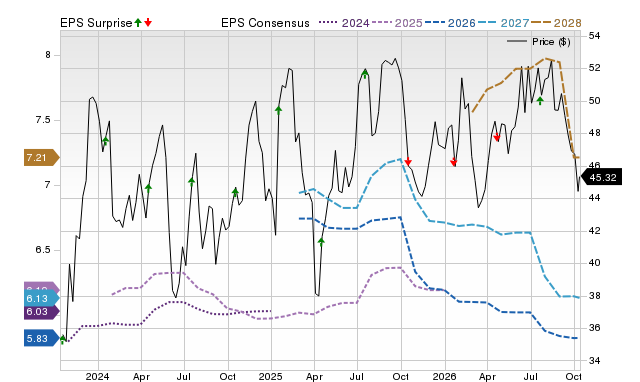Viewport: 640px width, 382px height.
Task: Click the 2024 label on the time axis
Action: (98, 376)
